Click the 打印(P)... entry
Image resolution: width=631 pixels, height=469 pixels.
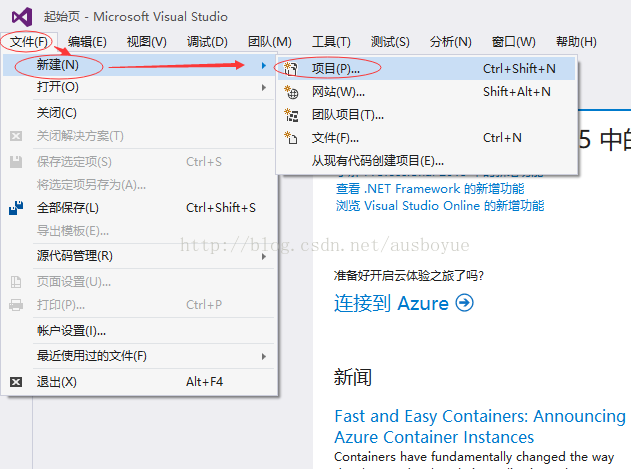(x=139, y=305)
